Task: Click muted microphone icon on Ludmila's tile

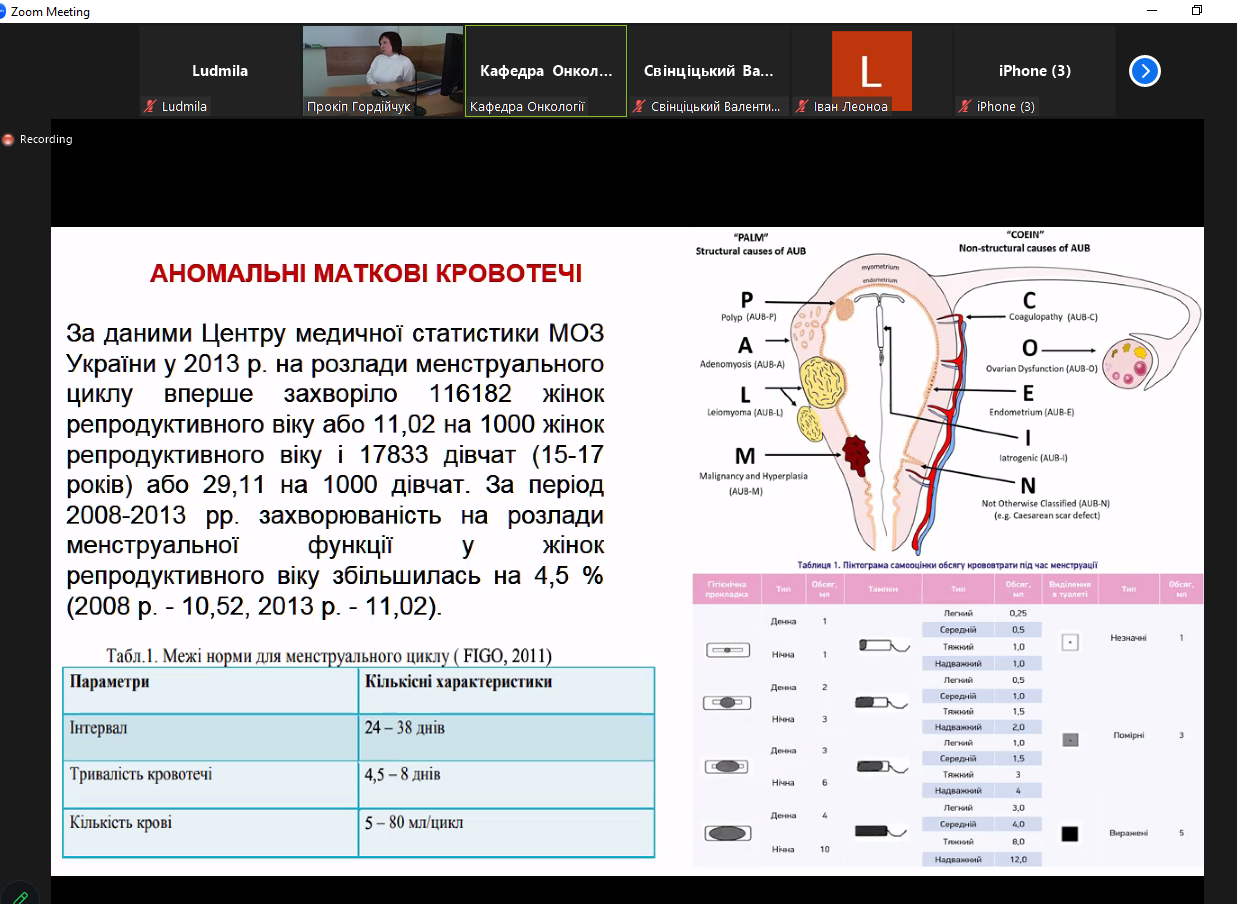Action: coord(150,106)
